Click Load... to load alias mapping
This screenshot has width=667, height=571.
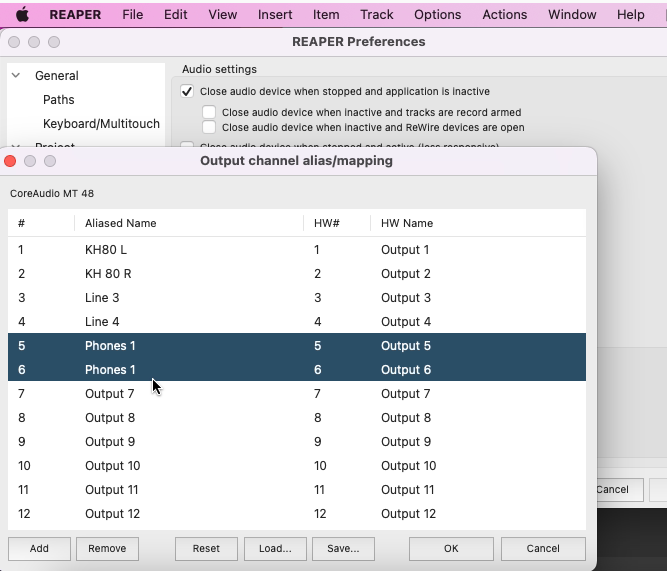pos(275,548)
